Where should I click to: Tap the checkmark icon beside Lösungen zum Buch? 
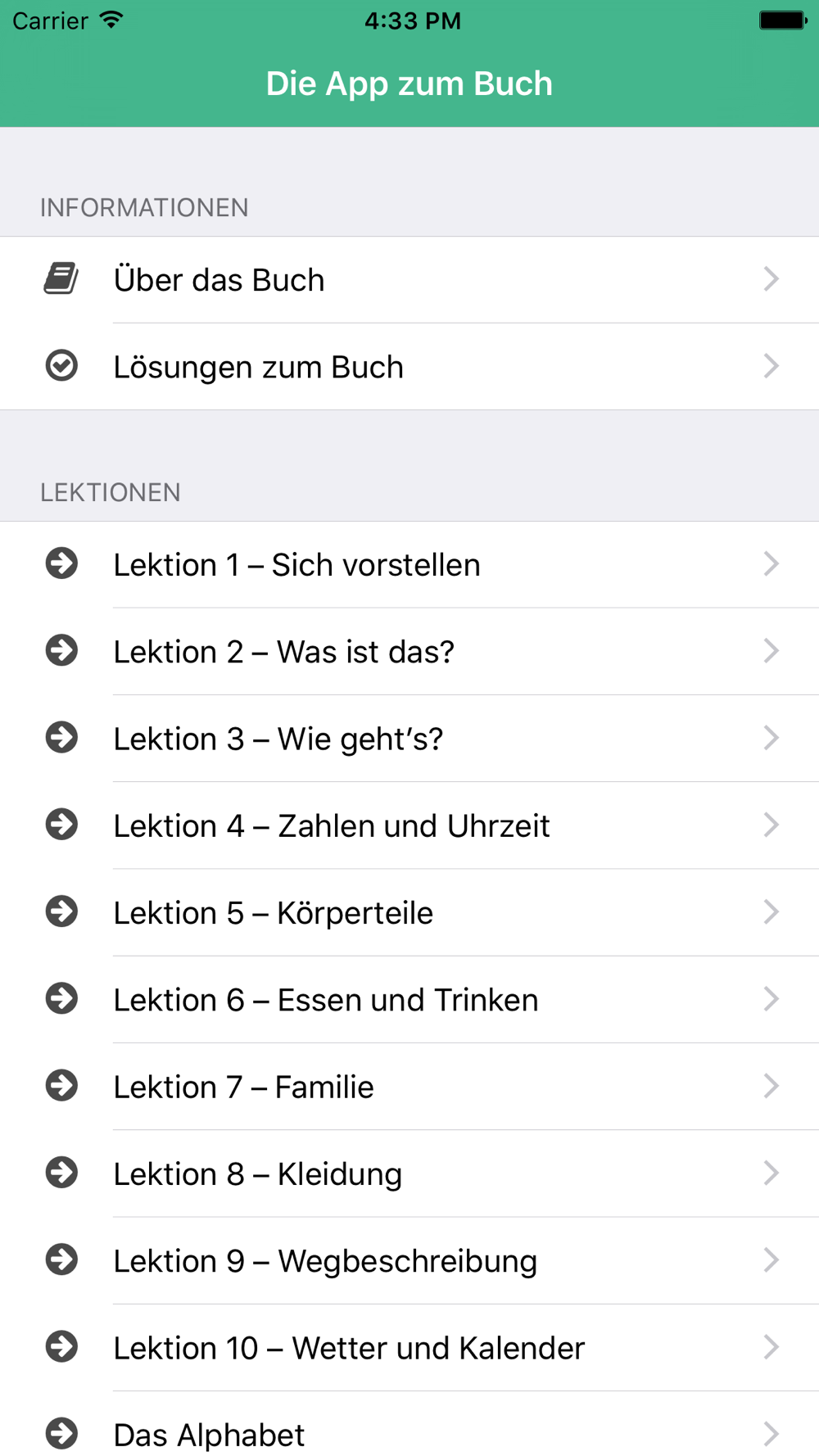tap(61, 365)
